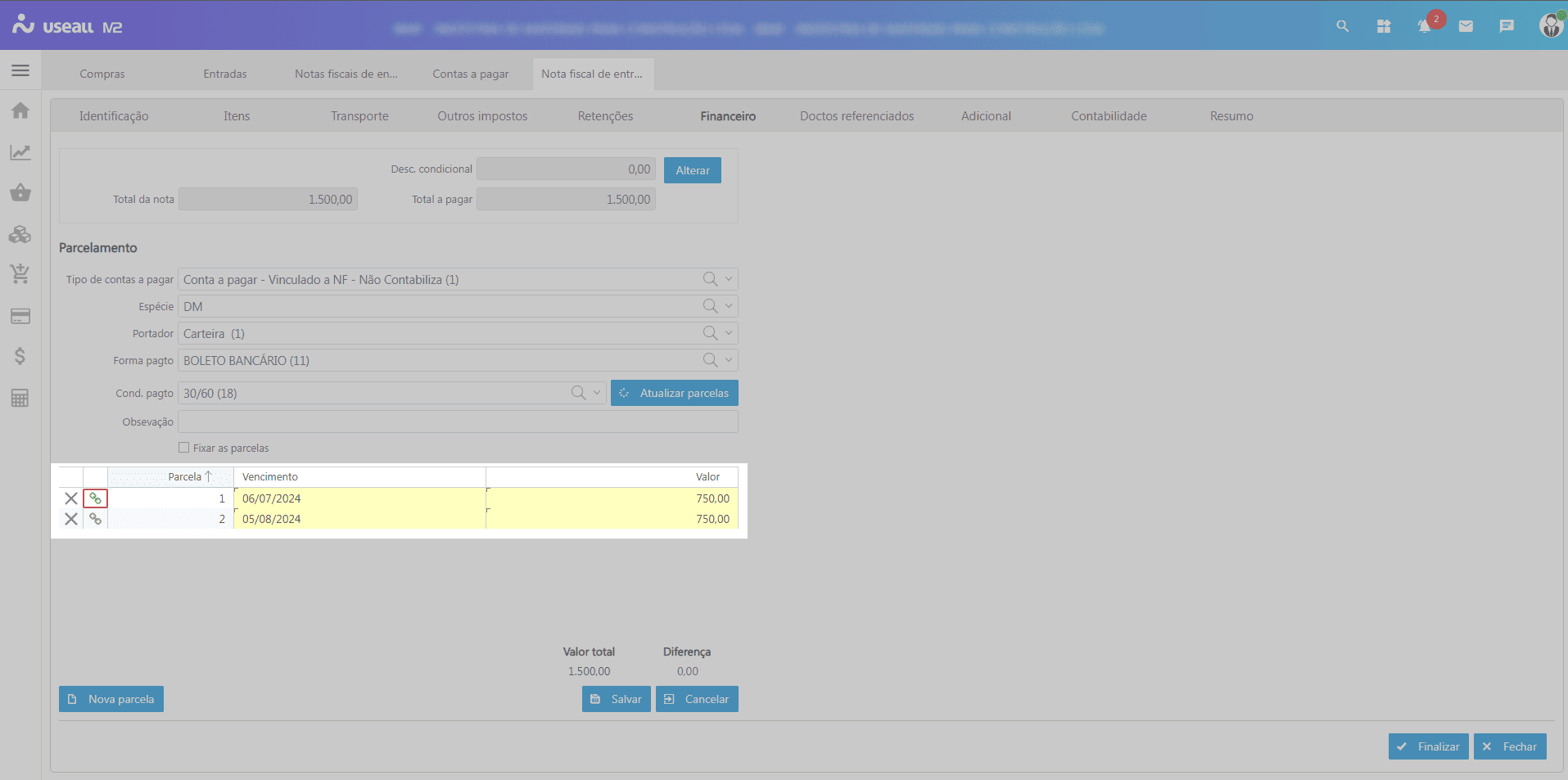Click the link icon for parcela 2

point(96,519)
